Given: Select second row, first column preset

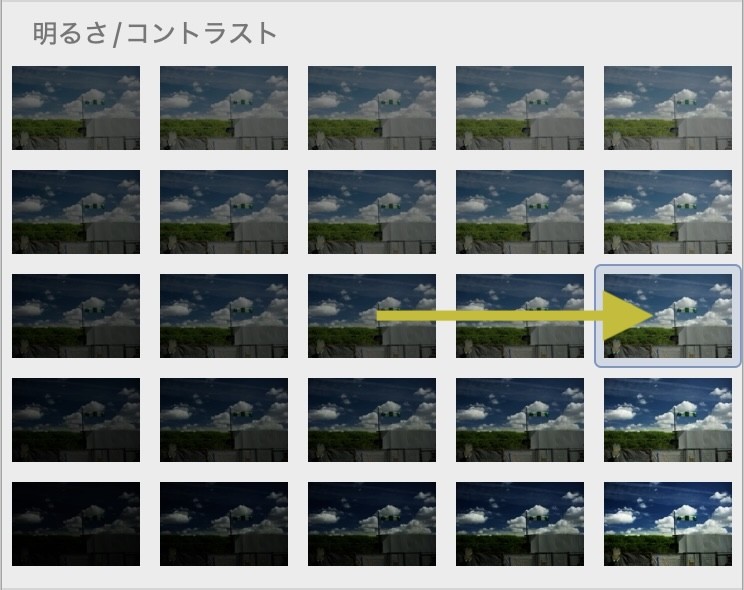Looking at the screenshot, I should coord(76,212).
